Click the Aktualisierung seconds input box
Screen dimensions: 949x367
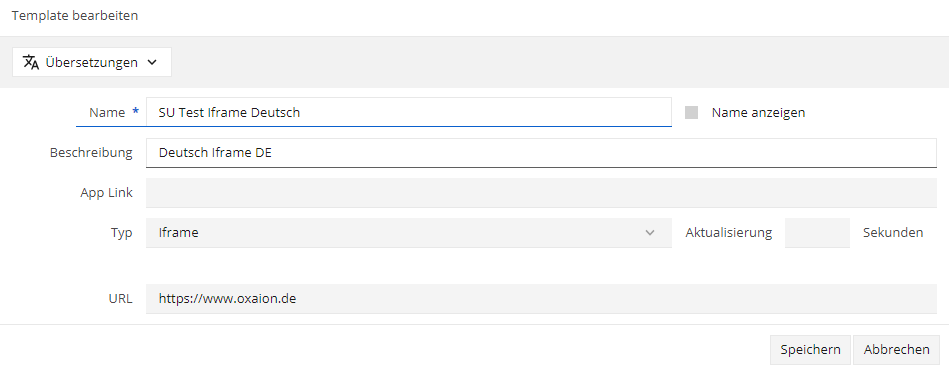point(817,233)
